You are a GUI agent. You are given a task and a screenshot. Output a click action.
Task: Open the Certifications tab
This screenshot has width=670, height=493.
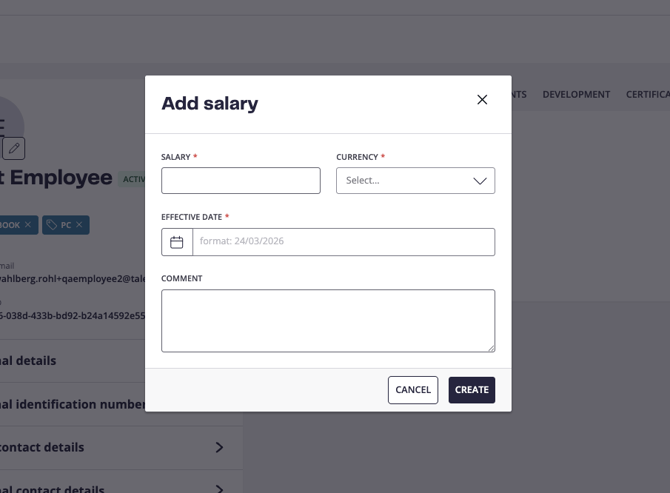(x=647, y=95)
